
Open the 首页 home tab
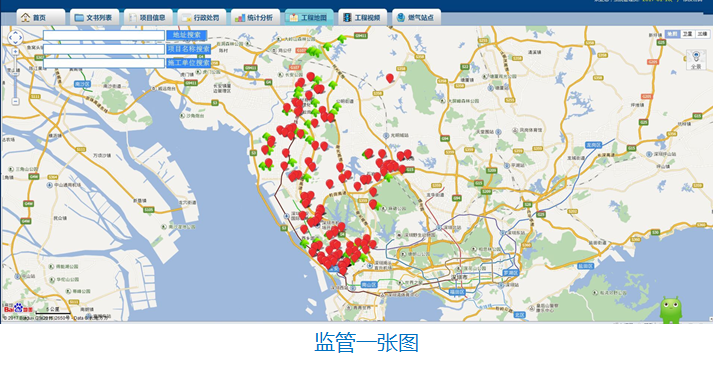click(x=41, y=18)
